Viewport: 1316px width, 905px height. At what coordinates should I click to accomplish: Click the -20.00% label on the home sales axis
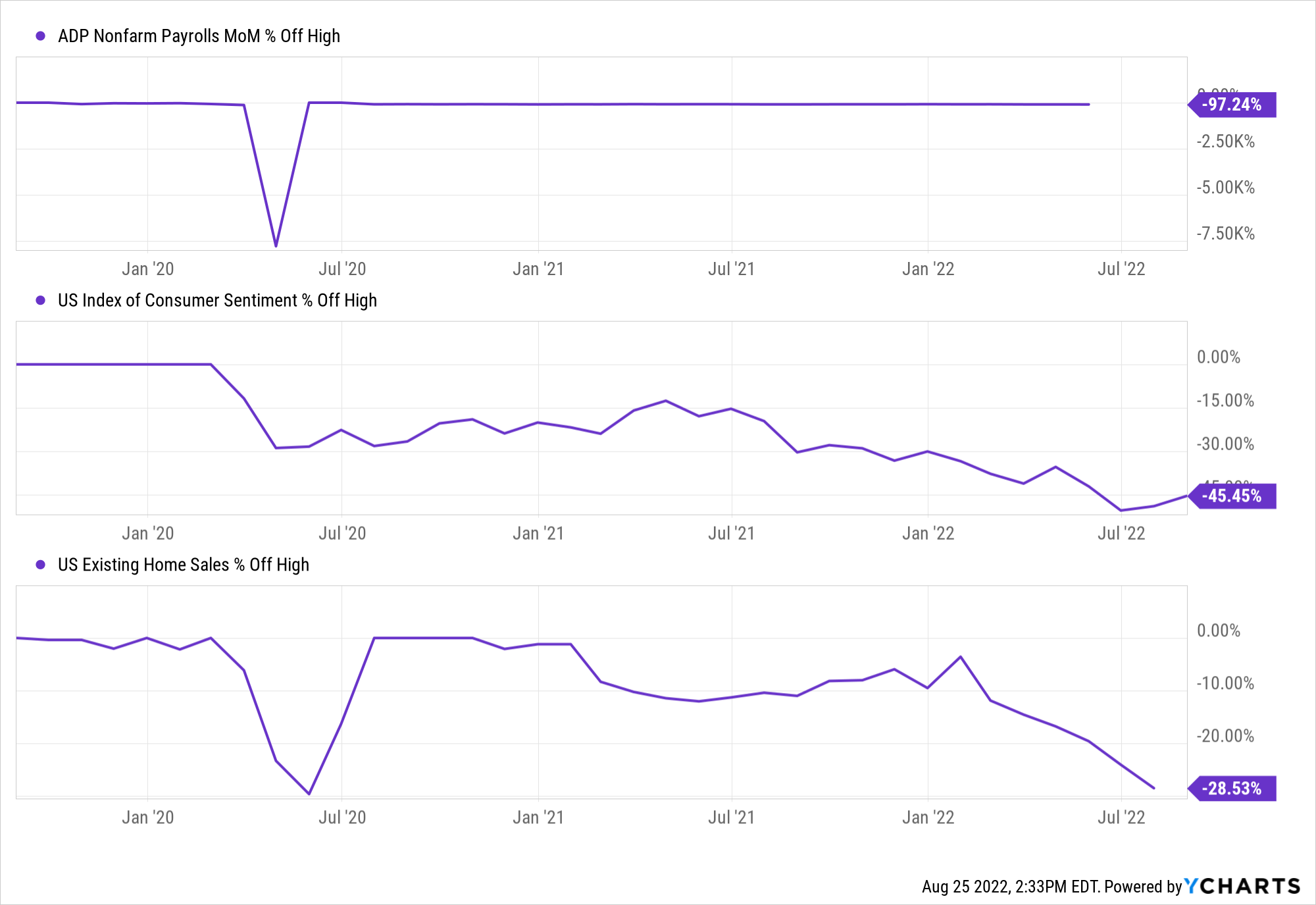1225,736
